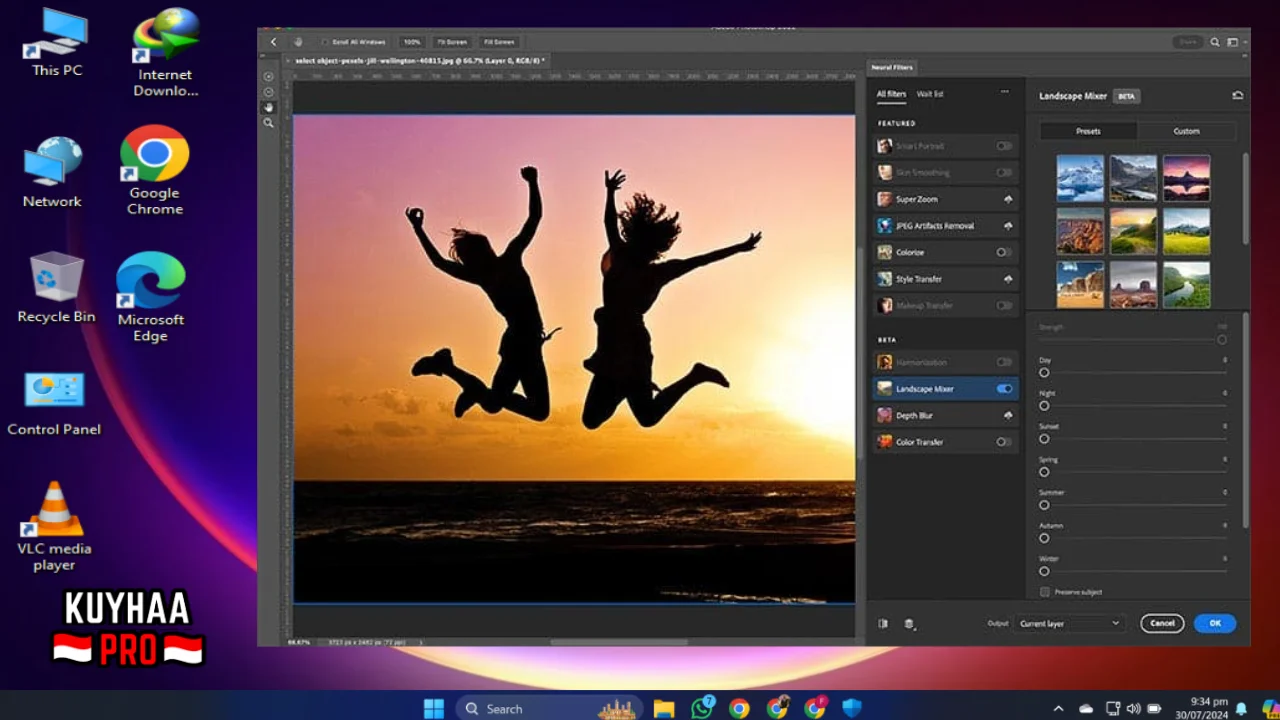Click the Spring slider handle
The image size is (1280, 720).
[1044, 471]
